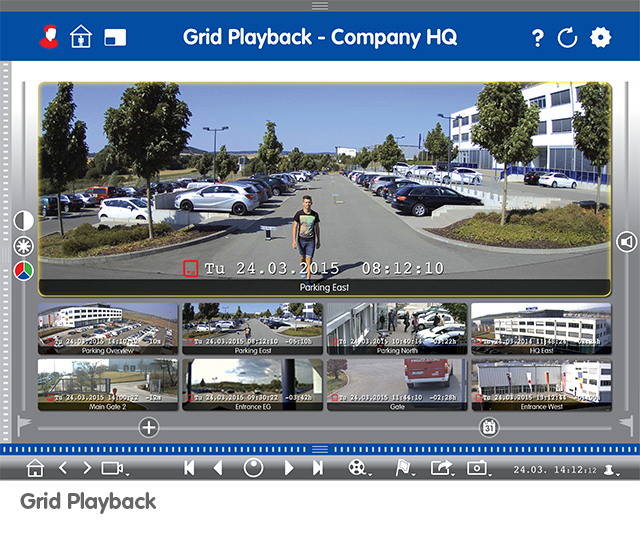The image size is (640, 540).
Task: Play the recording forward
Action: [x=289, y=468]
